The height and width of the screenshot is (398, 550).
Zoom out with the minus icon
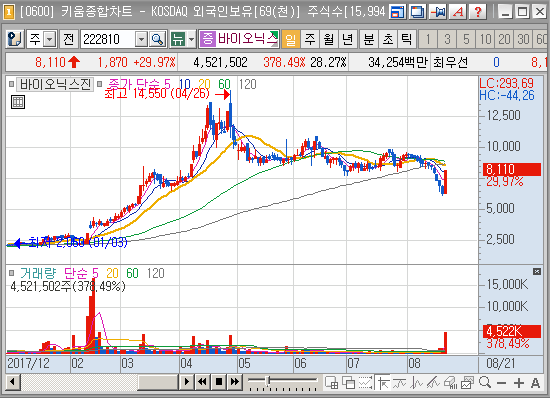pyautogui.click(x=502, y=383)
